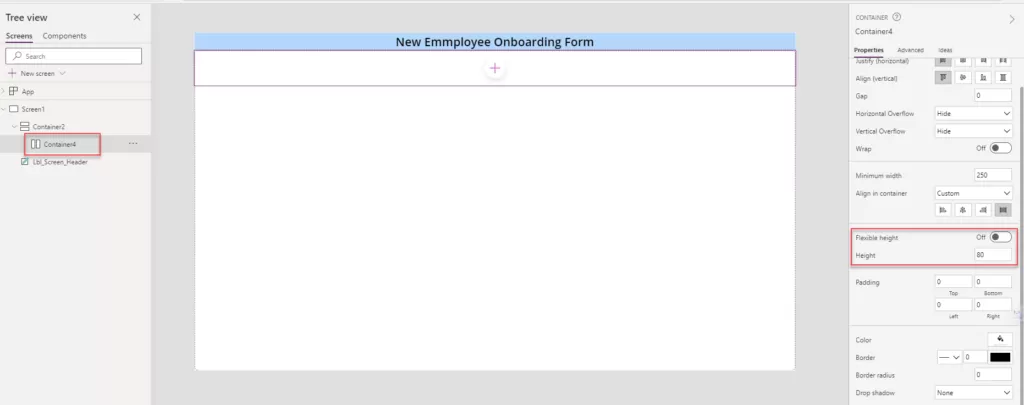This screenshot has height=405, width=1024.
Task: Open the Advanced properties tab
Action: point(910,49)
